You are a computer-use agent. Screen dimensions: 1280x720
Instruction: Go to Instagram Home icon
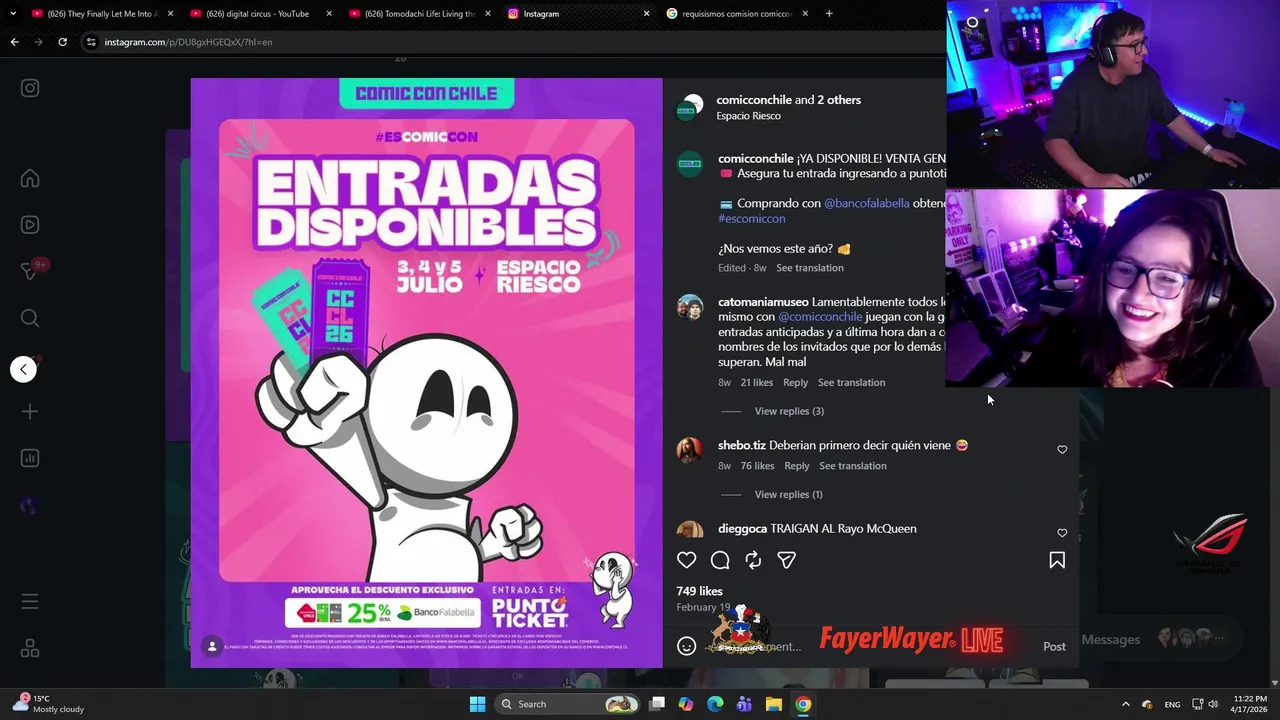tap(30, 179)
